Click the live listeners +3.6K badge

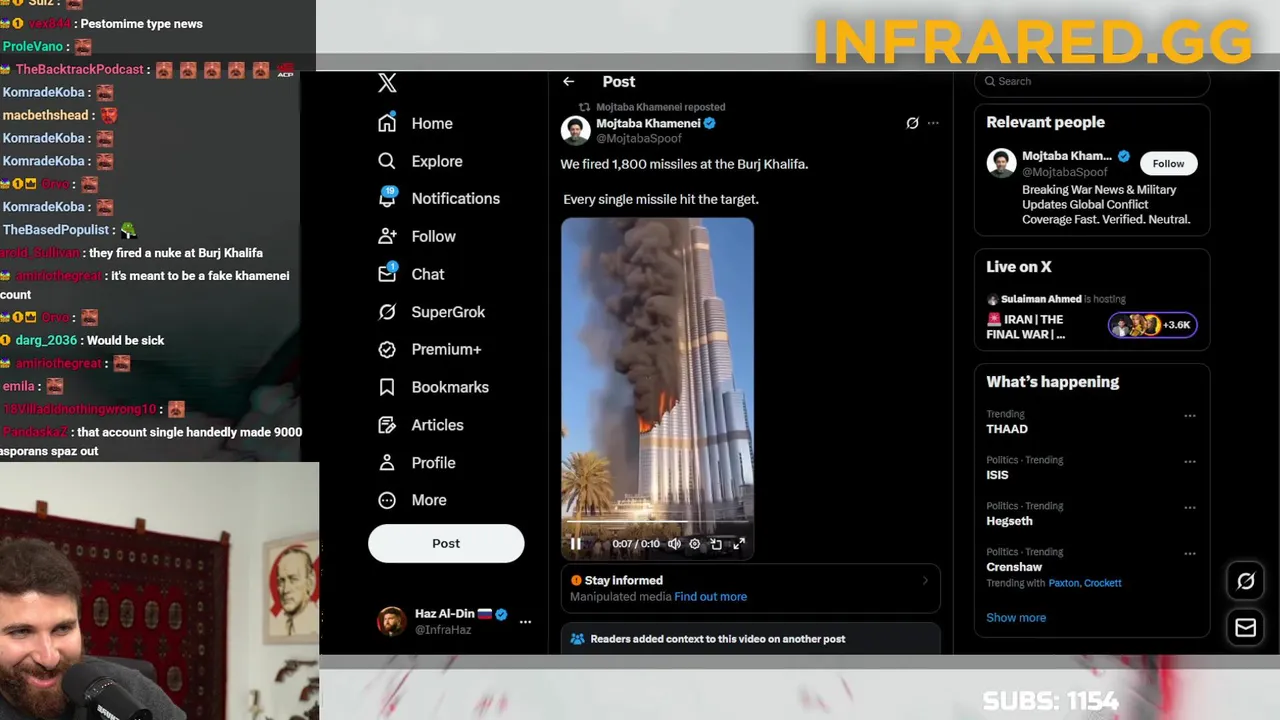[x=1152, y=325]
